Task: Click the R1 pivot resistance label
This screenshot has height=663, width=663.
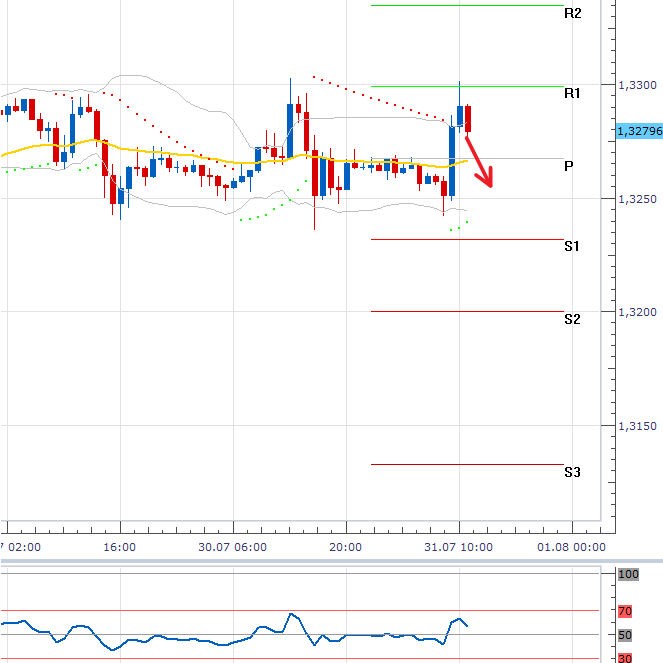Action: [x=572, y=93]
